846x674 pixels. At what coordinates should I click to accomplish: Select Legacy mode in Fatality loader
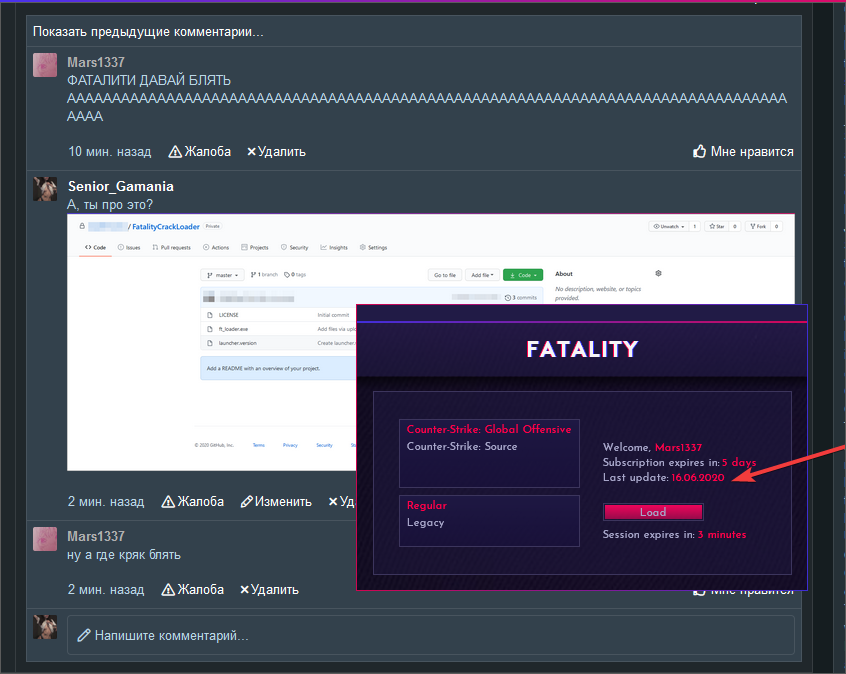426,522
